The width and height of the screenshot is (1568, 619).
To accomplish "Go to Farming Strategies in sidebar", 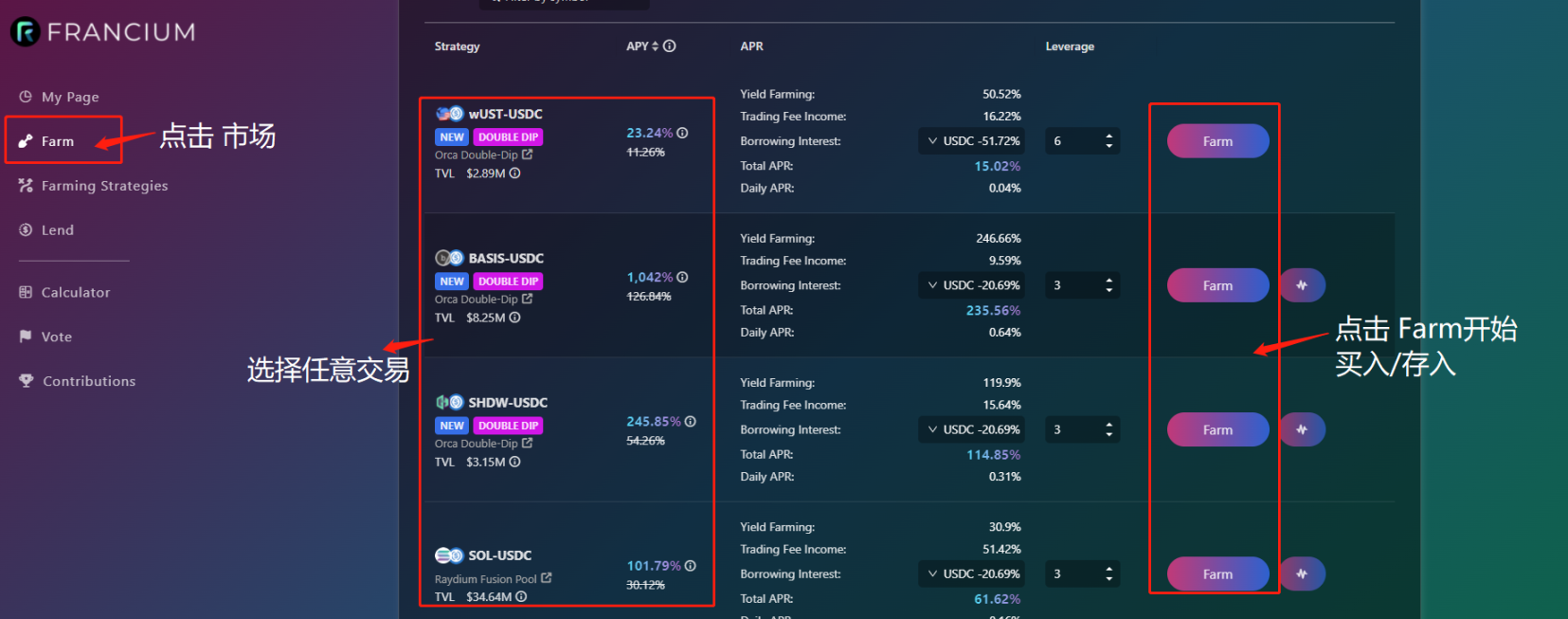I will click(x=104, y=186).
